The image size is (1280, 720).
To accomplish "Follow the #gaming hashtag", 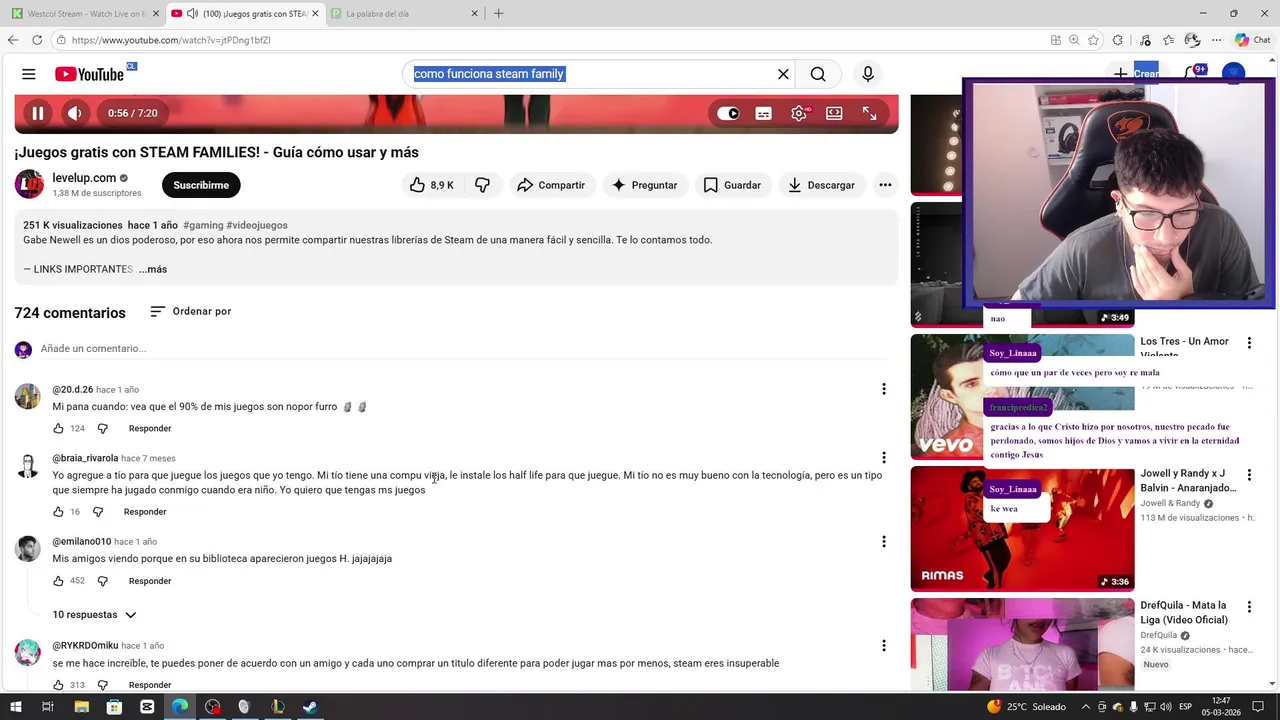I will [x=203, y=225].
